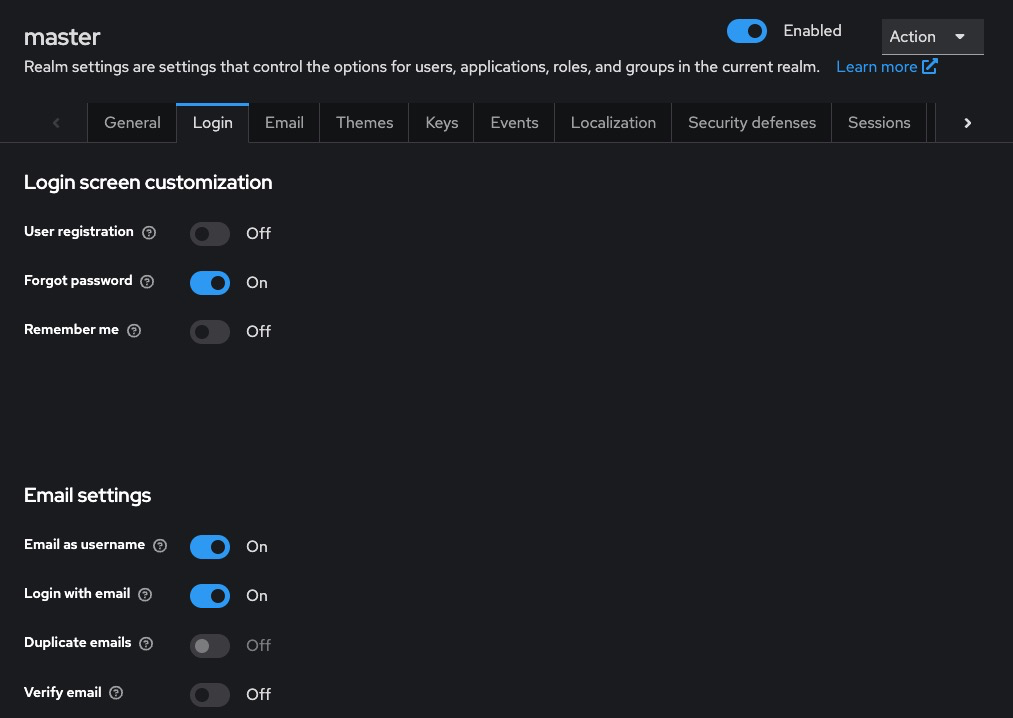Turn off Email as username switch
The width and height of the screenshot is (1013, 718).
210,547
